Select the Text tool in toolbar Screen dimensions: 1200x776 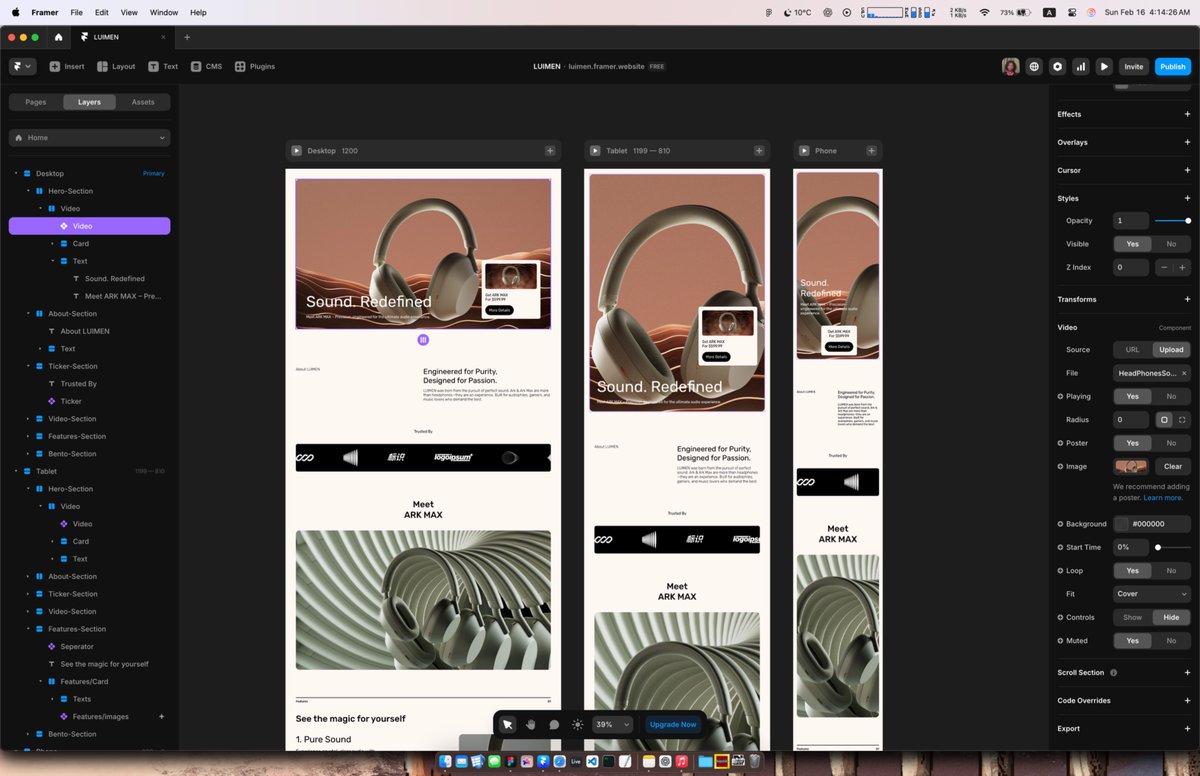pyautogui.click(x=163, y=66)
